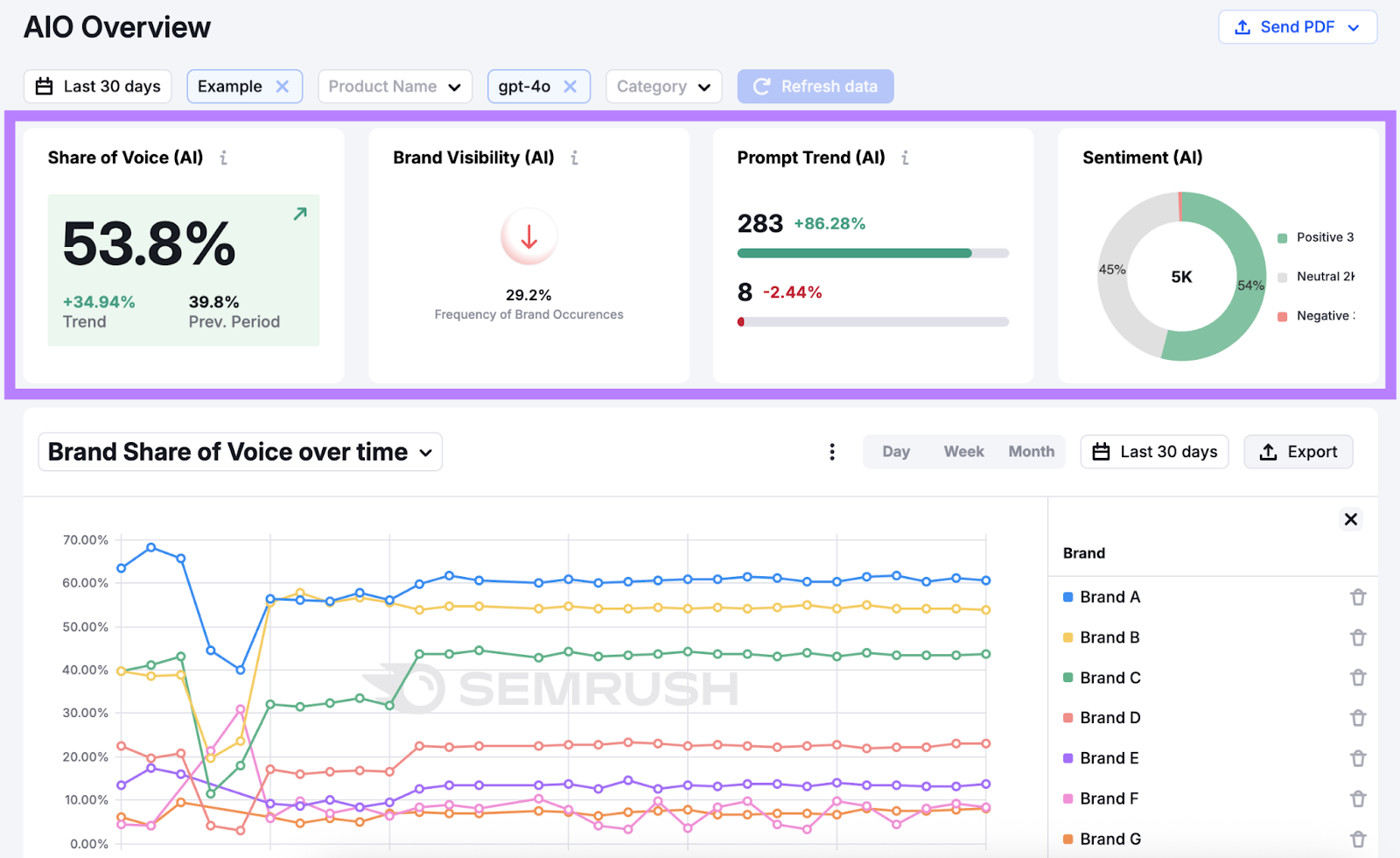Expand the Brand Share of Voice over time selector
This screenshot has height=858, width=1400.
coord(426,452)
